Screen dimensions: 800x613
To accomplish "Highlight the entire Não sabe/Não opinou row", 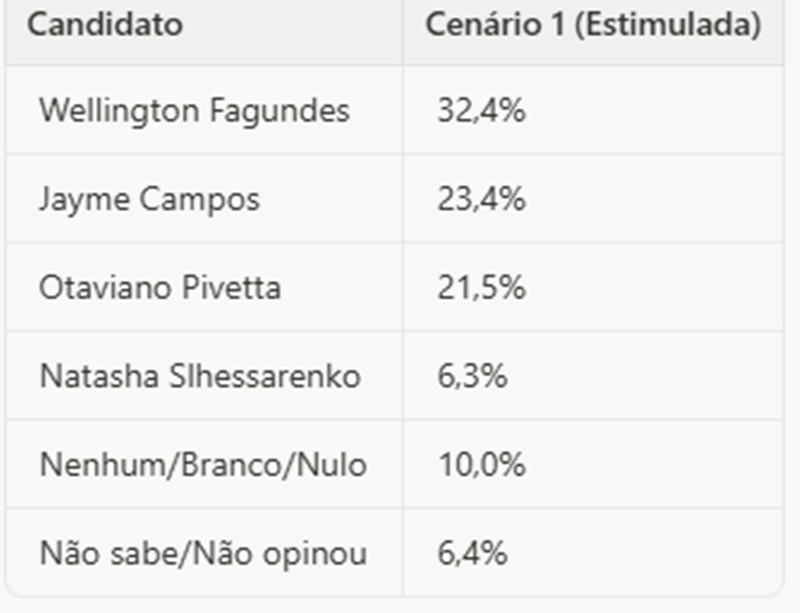I will [394, 553].
